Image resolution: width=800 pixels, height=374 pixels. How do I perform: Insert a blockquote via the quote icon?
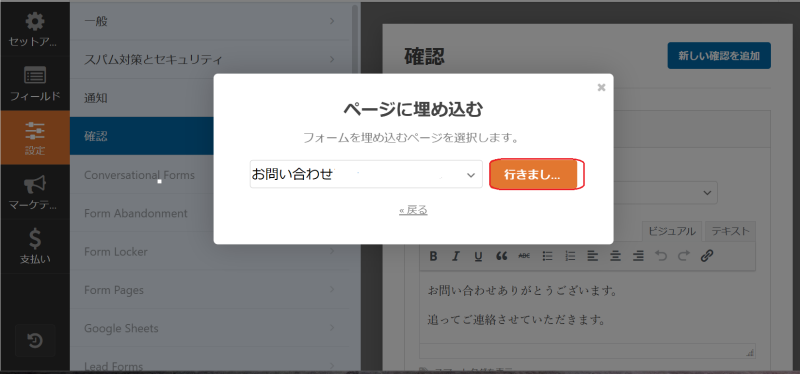click(x=502, y=256)
